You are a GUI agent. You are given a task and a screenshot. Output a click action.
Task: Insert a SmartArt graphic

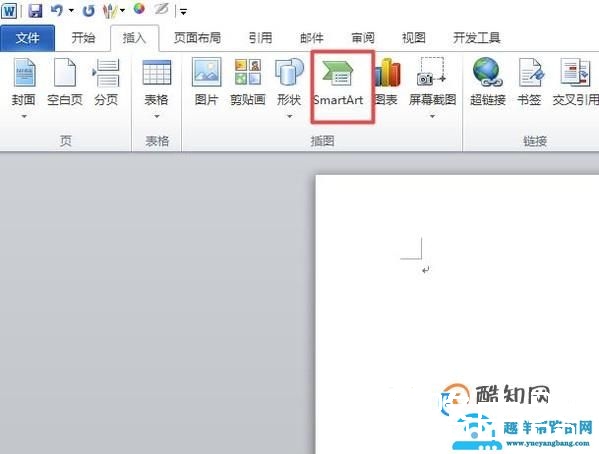338,83
